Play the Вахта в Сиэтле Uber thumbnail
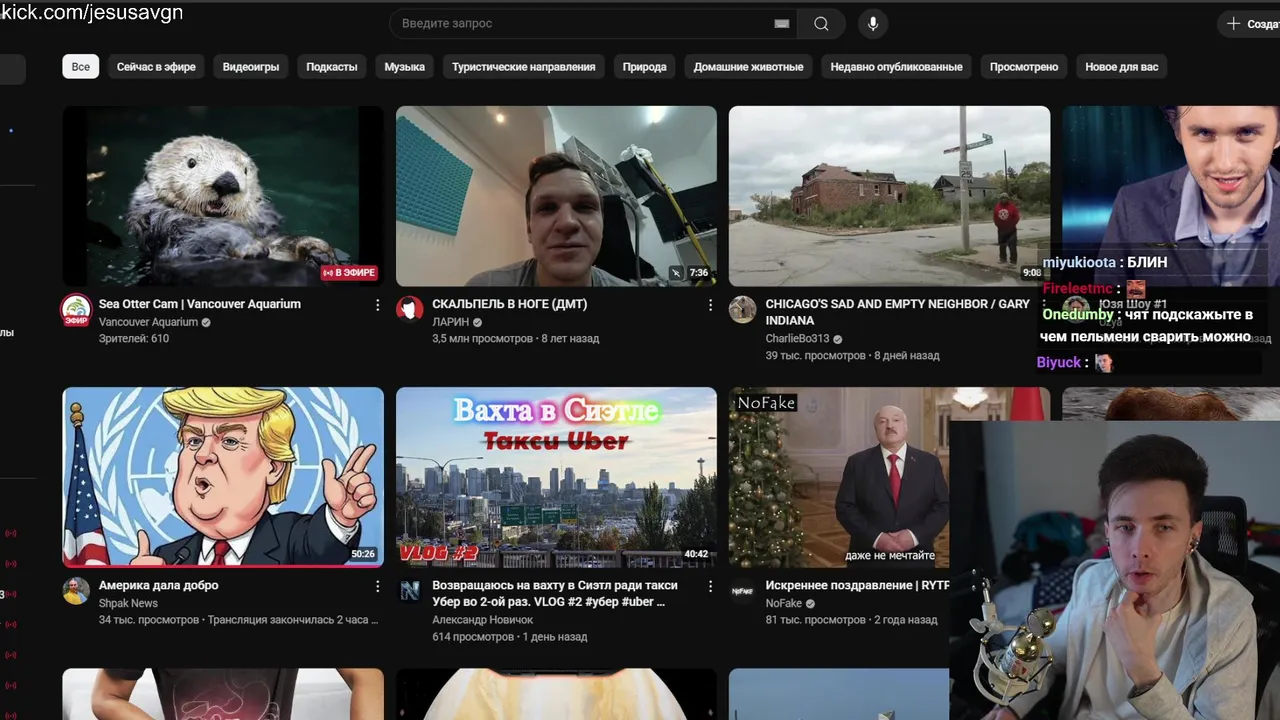The width and height of the screenshot is (1280, 720). pyautogui.click(x=556, y=477)
